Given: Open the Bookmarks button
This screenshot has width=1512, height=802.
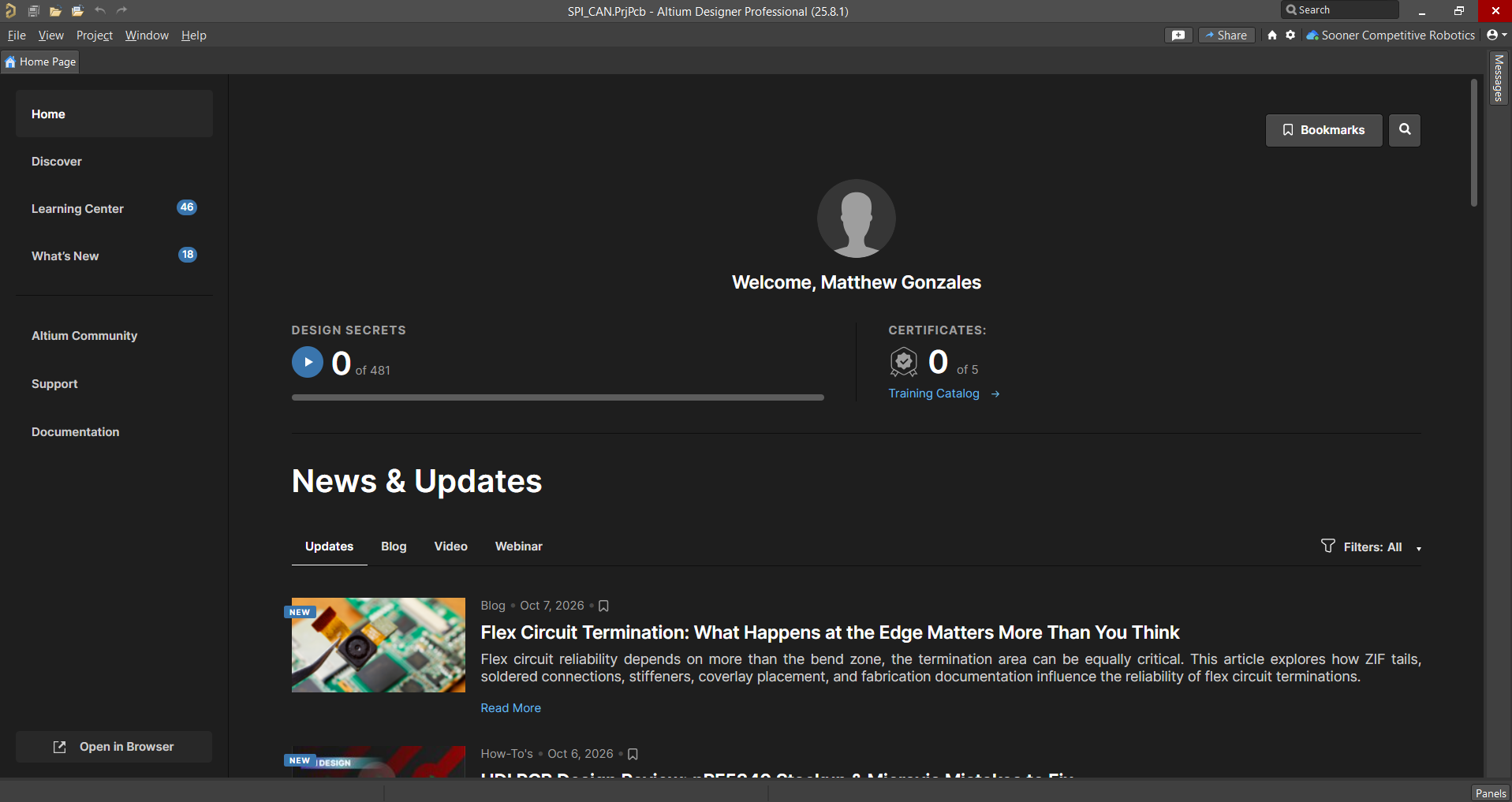Looking at the screenshot, I should pos(1324,130).
